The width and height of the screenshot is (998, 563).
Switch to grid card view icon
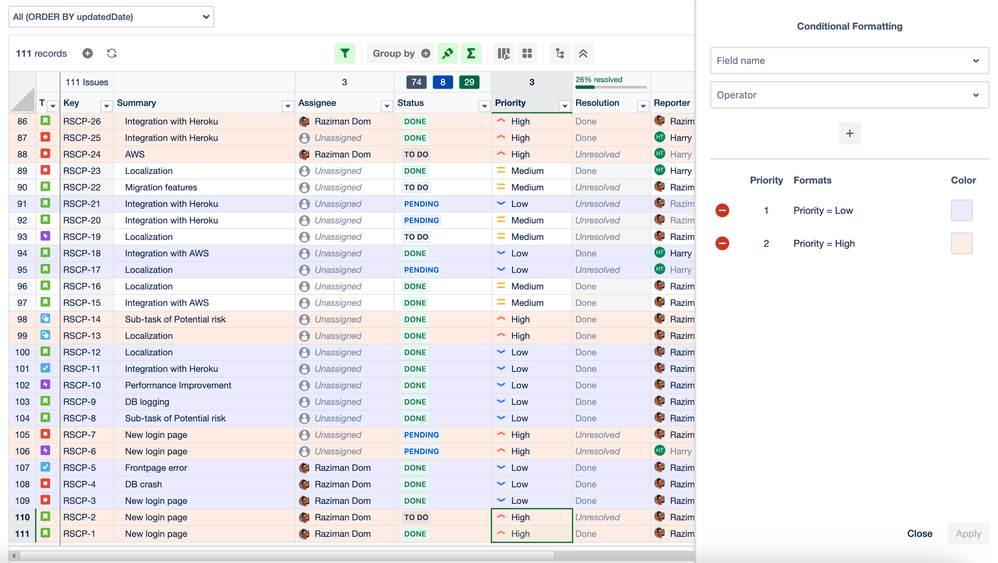[527, 54]
